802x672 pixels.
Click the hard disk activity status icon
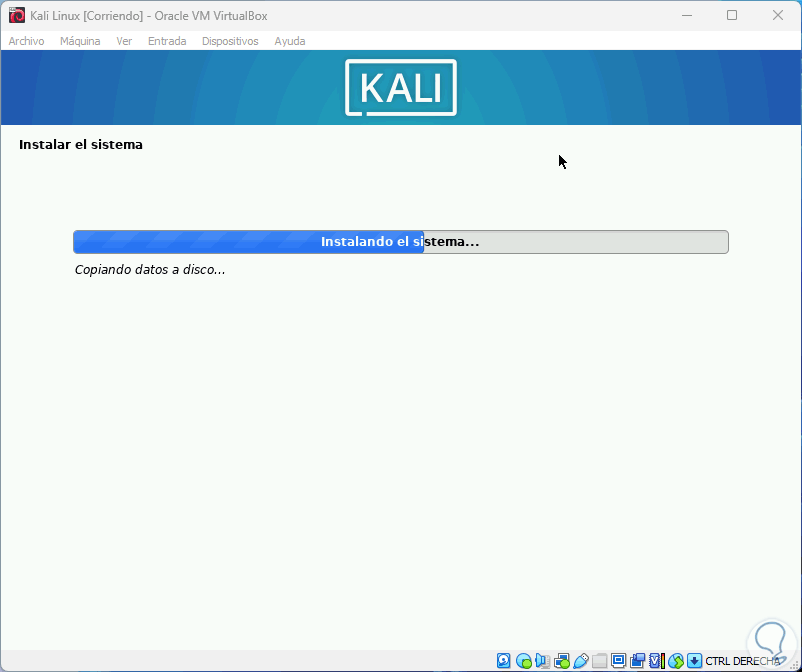pyautogui.click(x=503, y=661)
